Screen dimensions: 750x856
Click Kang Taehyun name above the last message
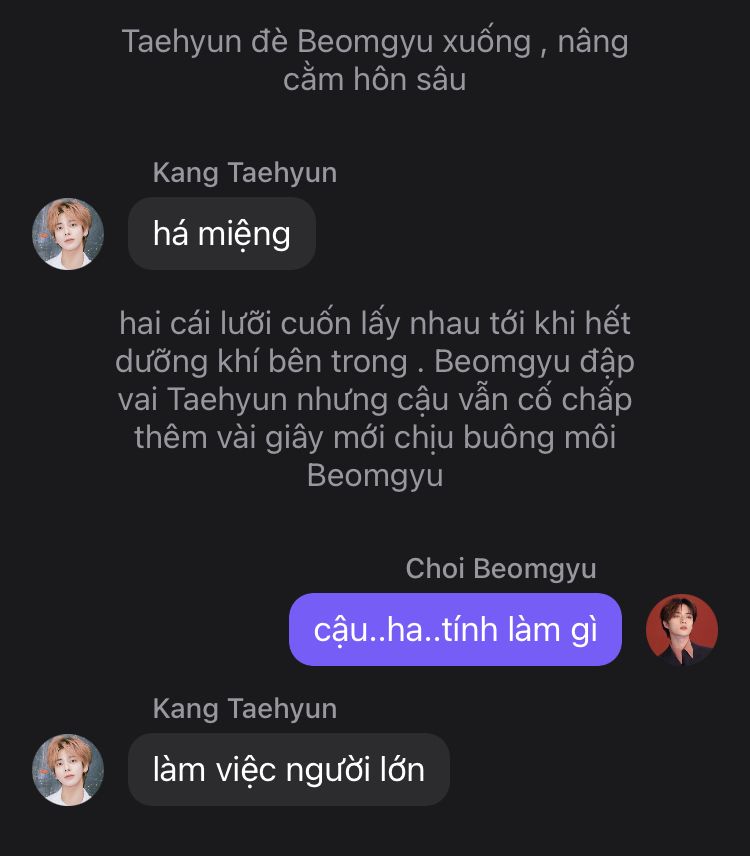(245, 709)
